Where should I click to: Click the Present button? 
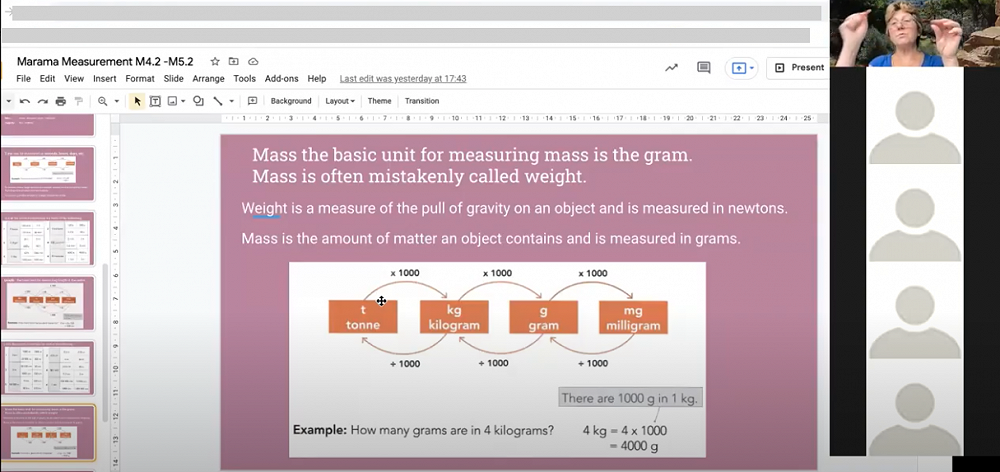[x=798, y=68]
